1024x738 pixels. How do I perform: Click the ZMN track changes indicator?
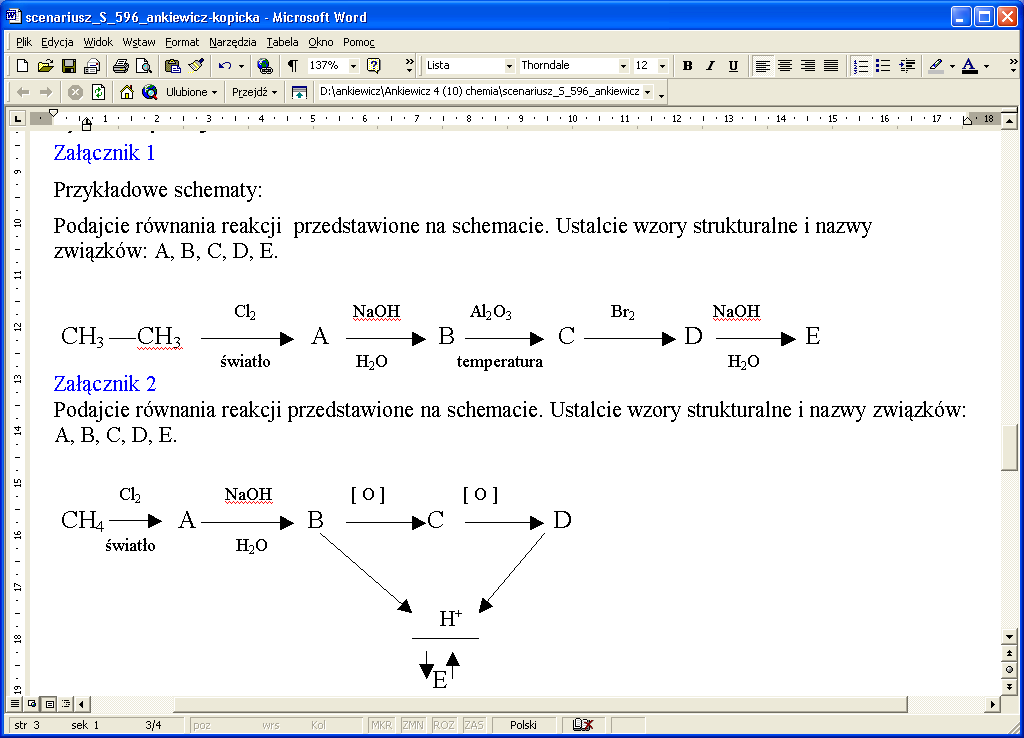413,725
